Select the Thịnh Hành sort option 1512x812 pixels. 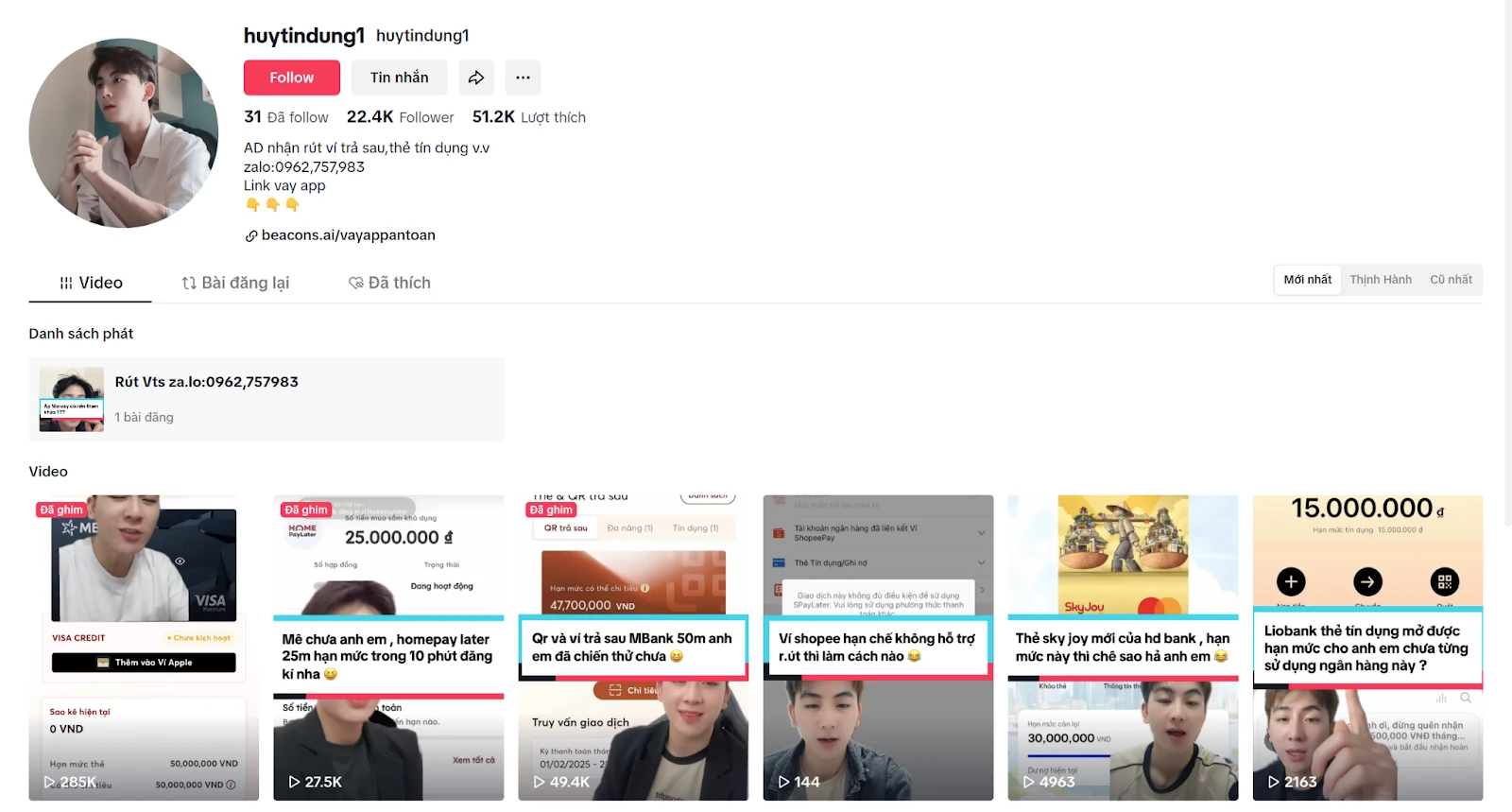pyautogui.click(x=1381, y=280)
